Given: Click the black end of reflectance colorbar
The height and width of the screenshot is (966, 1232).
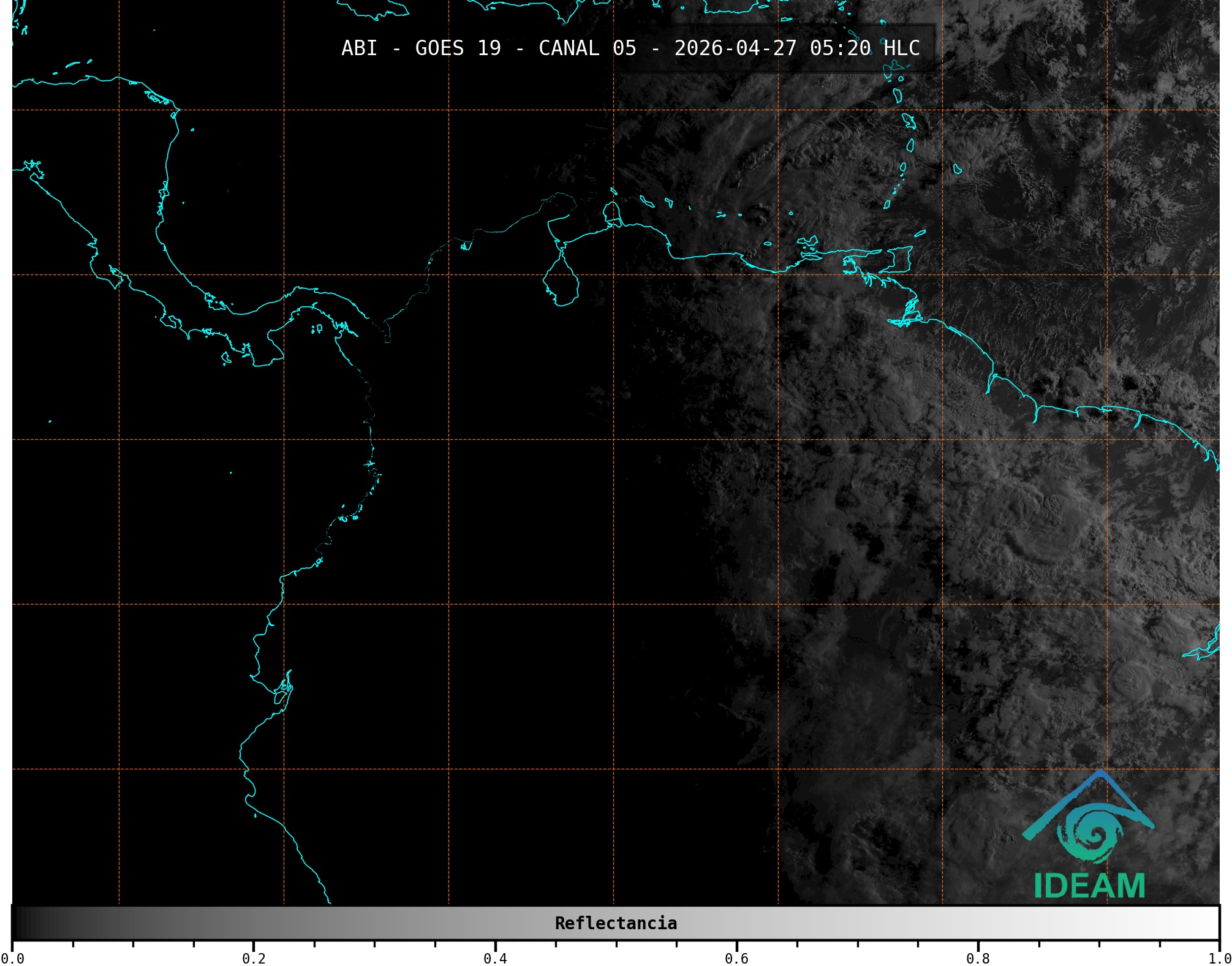Looking at the screenshot, I should (20, 923).
